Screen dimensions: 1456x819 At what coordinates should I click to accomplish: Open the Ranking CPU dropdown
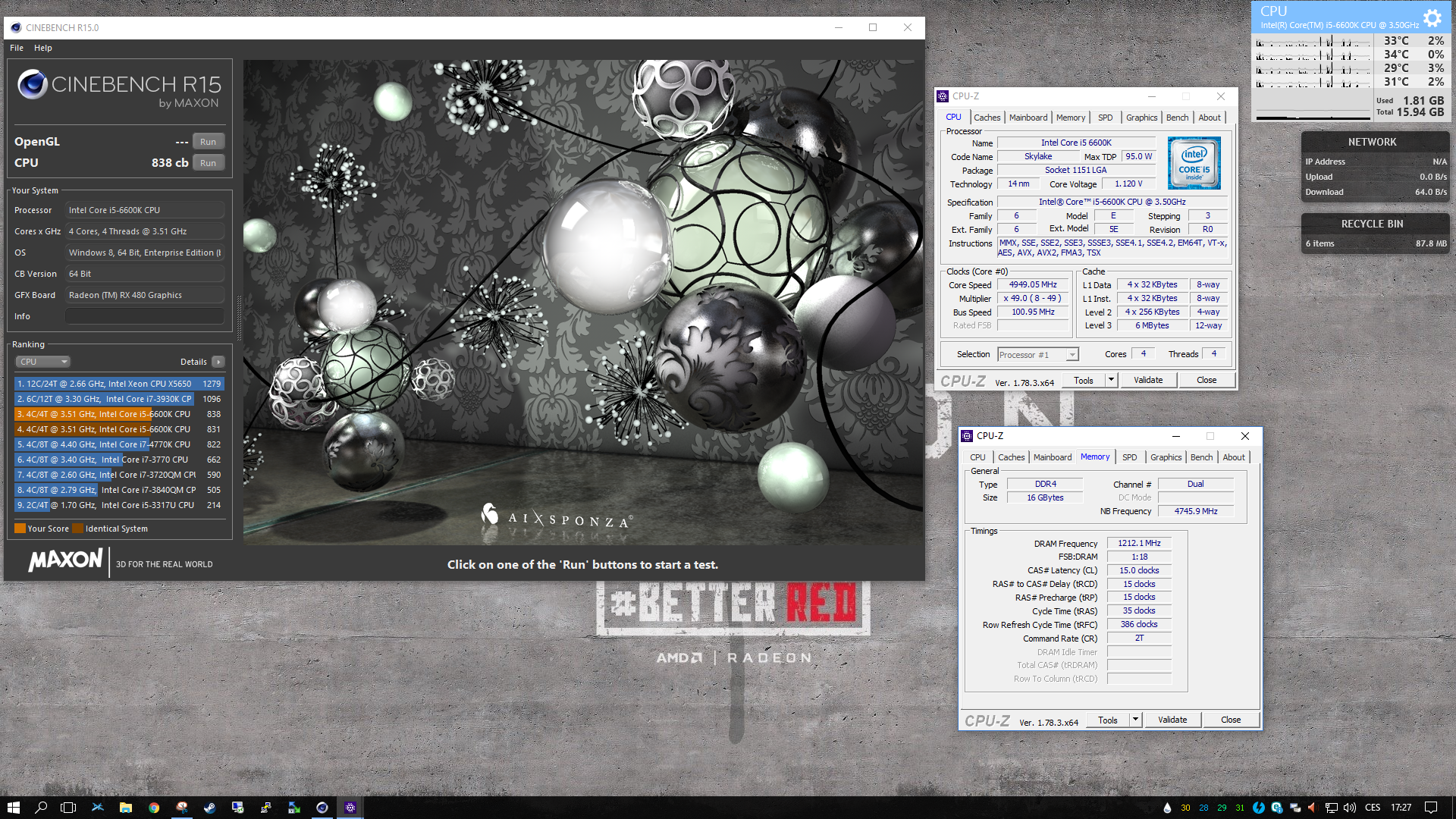tap(42, 362)
